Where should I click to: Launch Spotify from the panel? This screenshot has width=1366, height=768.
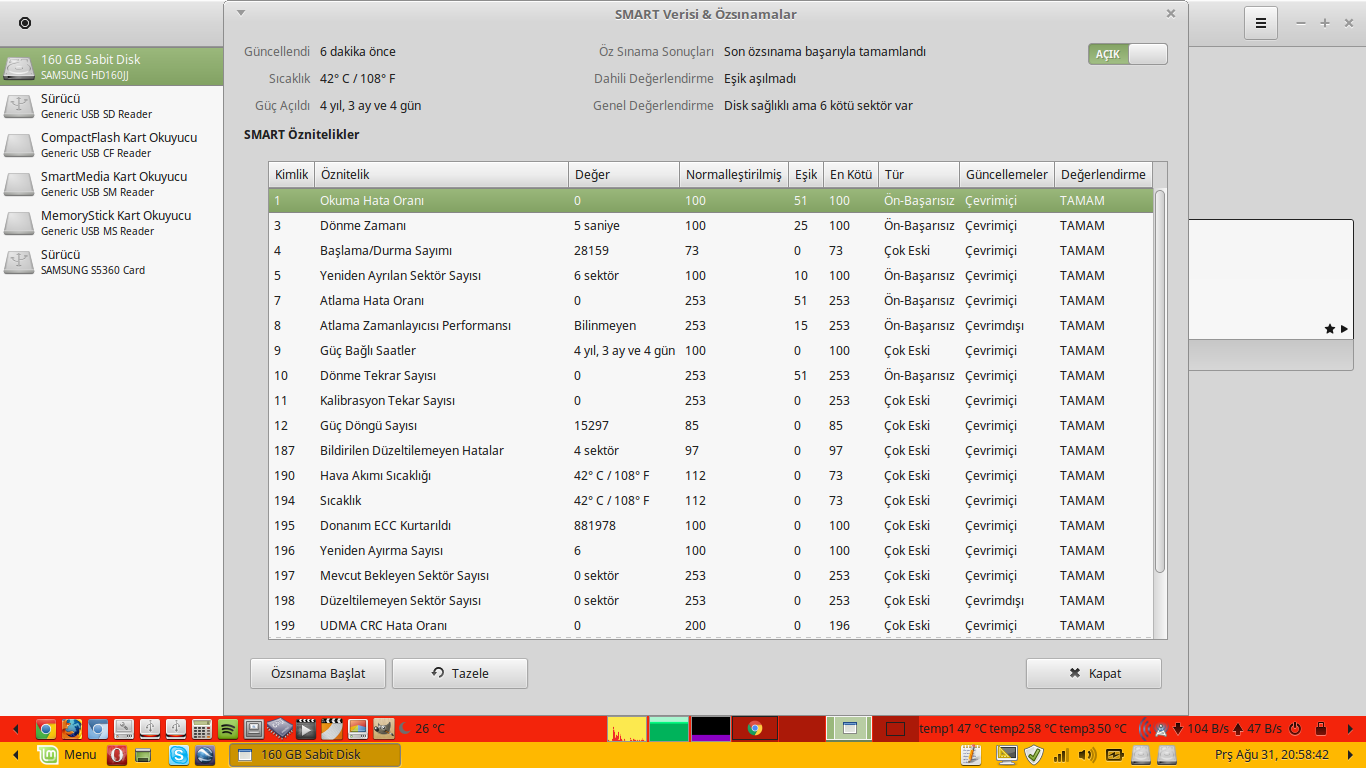227,729
